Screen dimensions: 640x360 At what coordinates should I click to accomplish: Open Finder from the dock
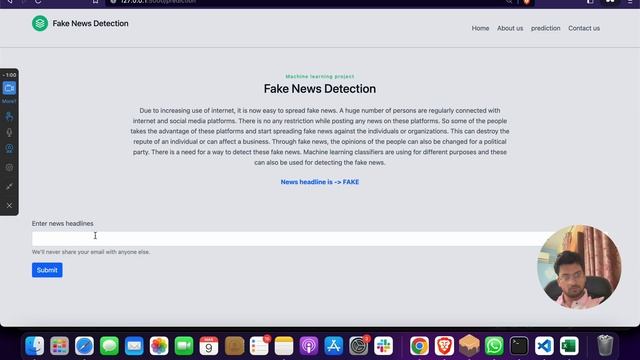35,346
